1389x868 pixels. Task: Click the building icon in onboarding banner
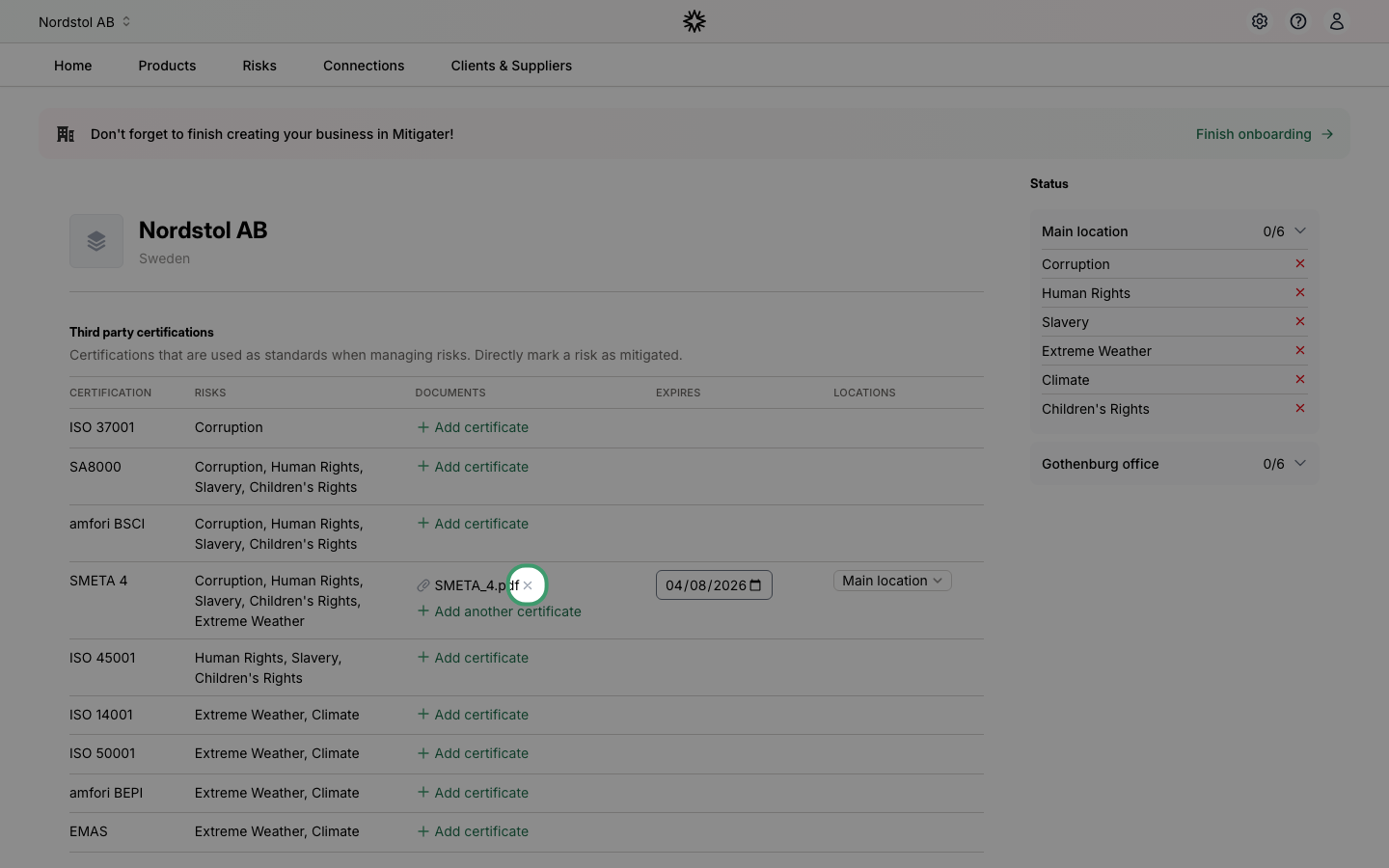66,134
